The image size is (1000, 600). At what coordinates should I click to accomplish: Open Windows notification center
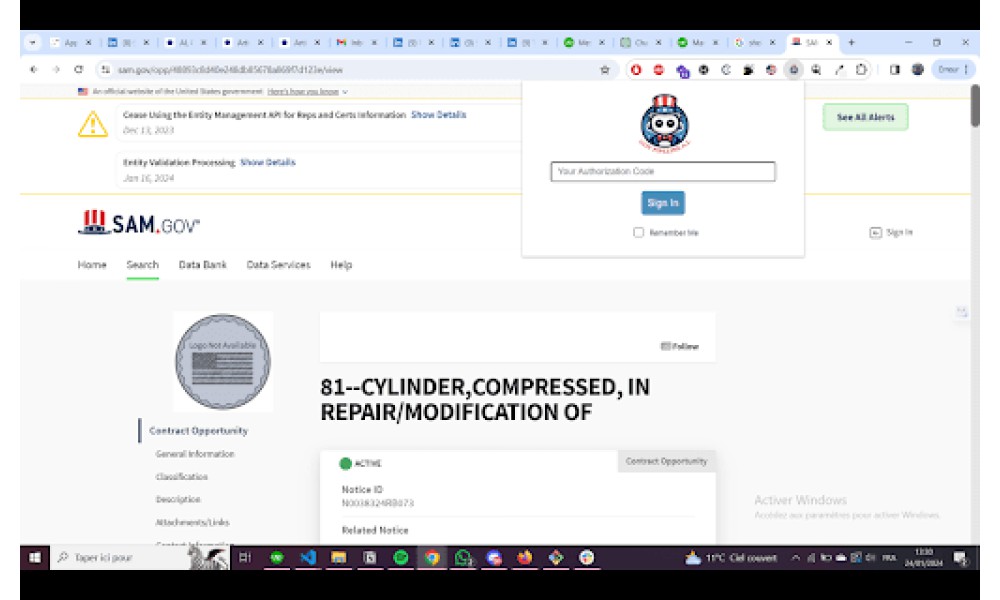pyautogui.click(x=960, y=559)
